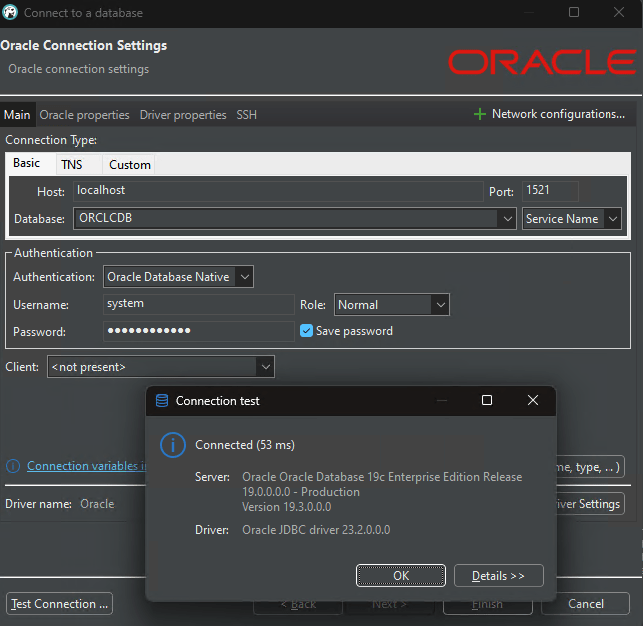Click the Version 19.3.0.0.0 text

pos(287,507)
